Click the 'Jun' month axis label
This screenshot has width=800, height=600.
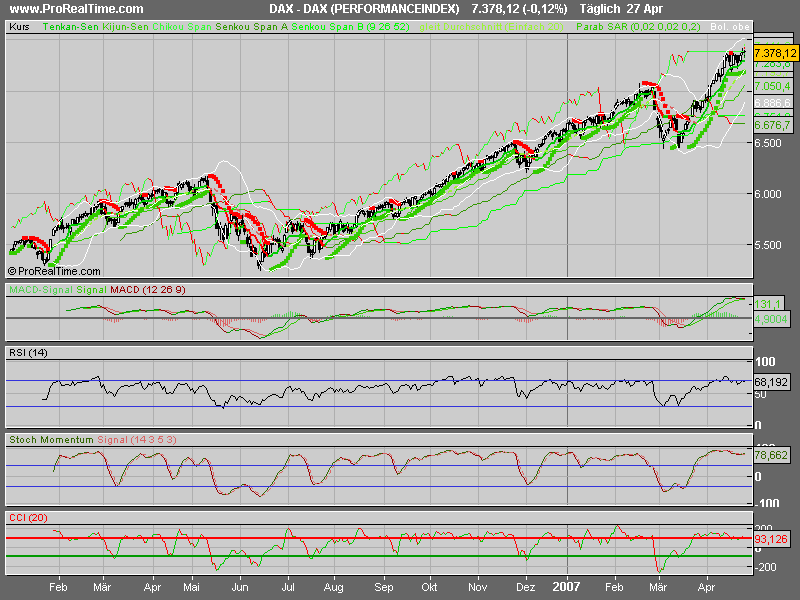(240, 587)
